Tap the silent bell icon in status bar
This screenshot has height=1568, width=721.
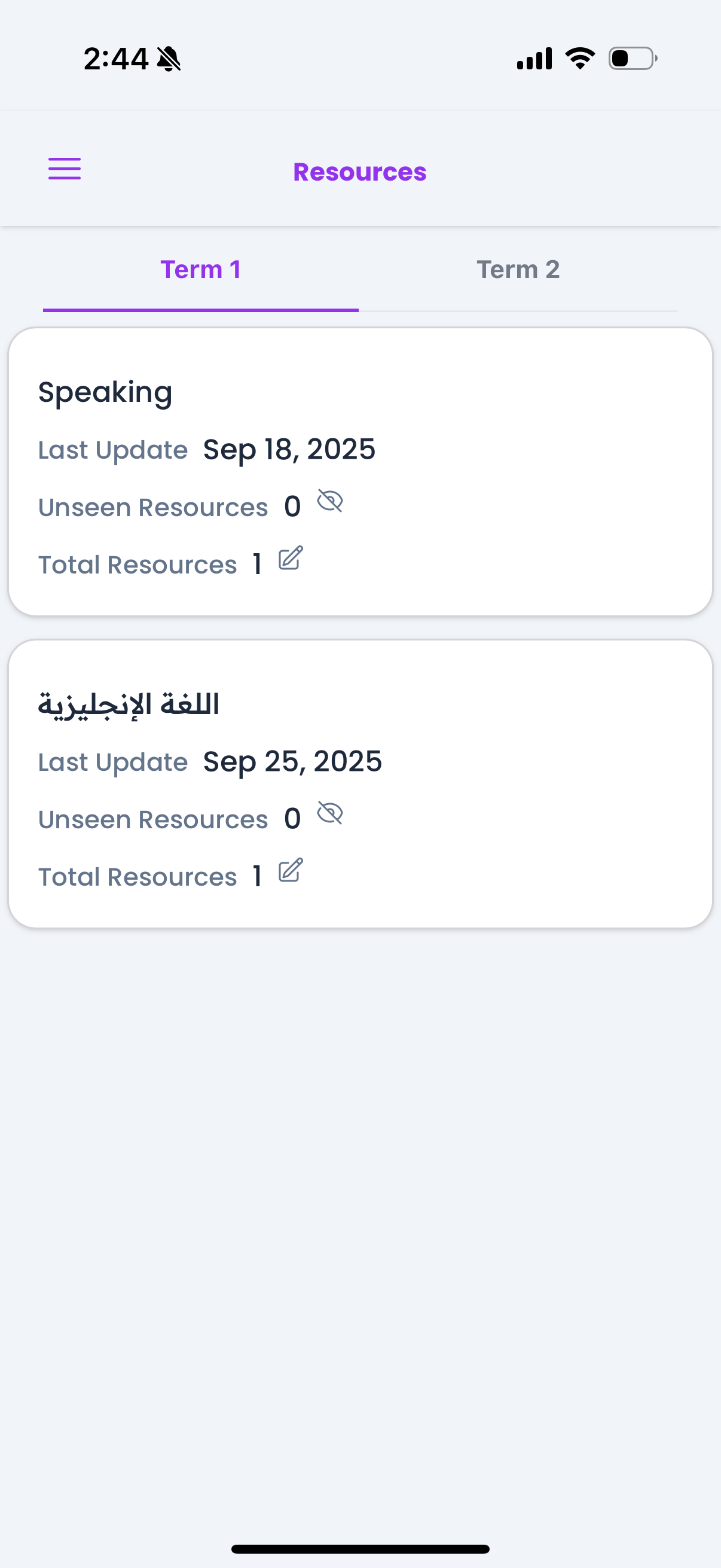click(x=169, y=59)
